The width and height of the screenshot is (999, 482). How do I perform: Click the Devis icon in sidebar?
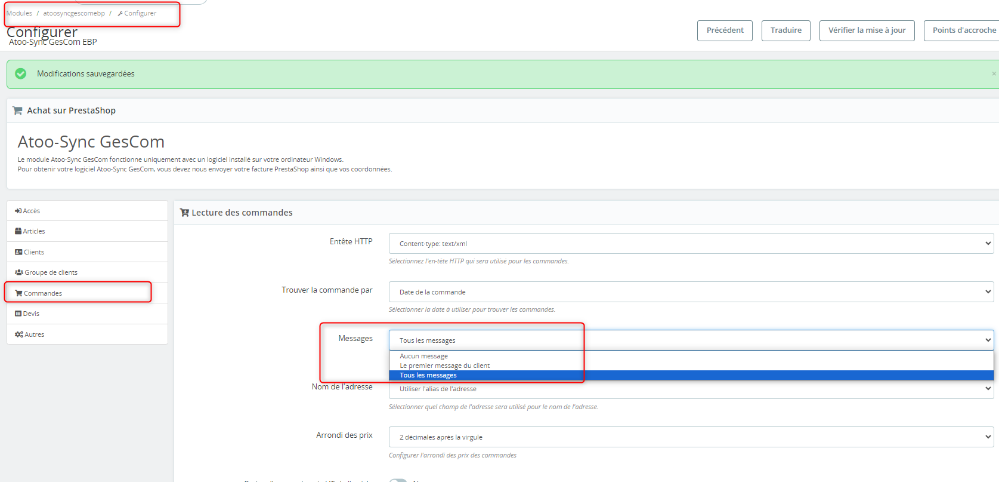pyautogui.click(x=18, y=314)
